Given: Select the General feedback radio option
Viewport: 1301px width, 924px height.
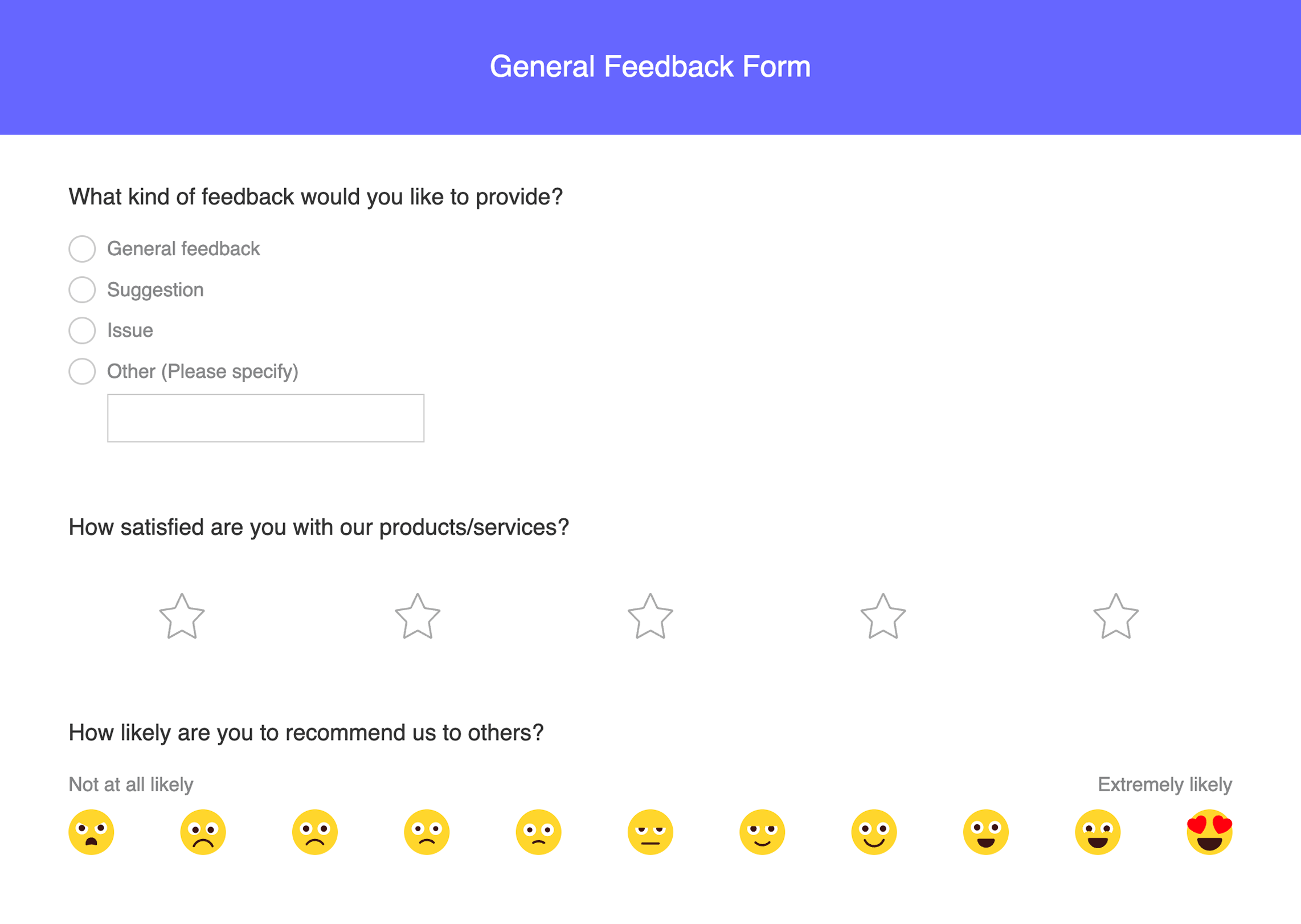Looking at the screenshot, I should pos(82,249).
